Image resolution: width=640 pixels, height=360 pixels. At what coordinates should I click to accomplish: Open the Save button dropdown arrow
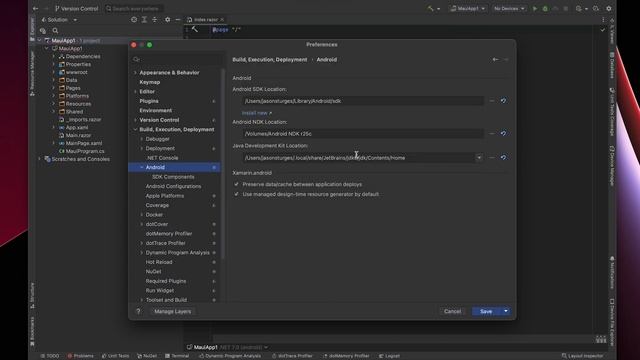pyautogui.click(x=506, y=311)
